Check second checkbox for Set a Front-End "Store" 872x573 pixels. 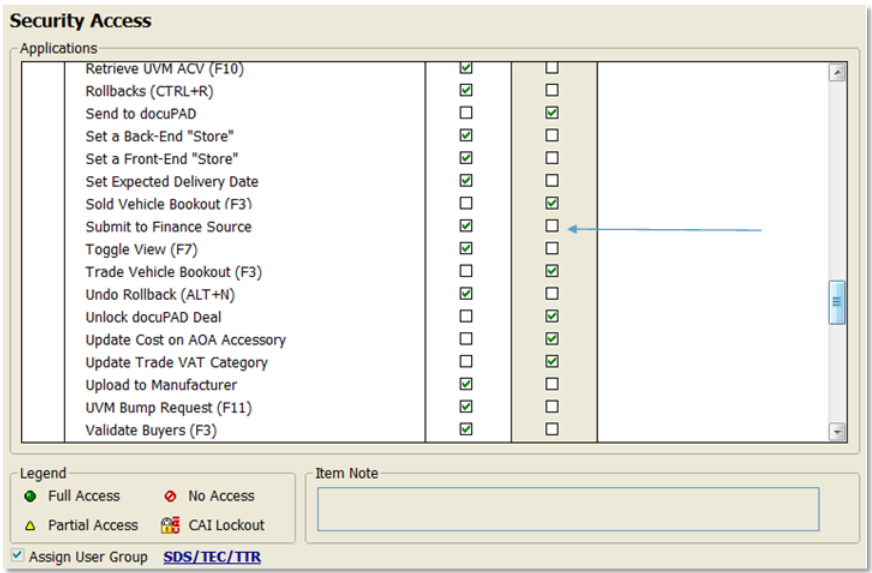pyautogui.click(x=552, y=158)
